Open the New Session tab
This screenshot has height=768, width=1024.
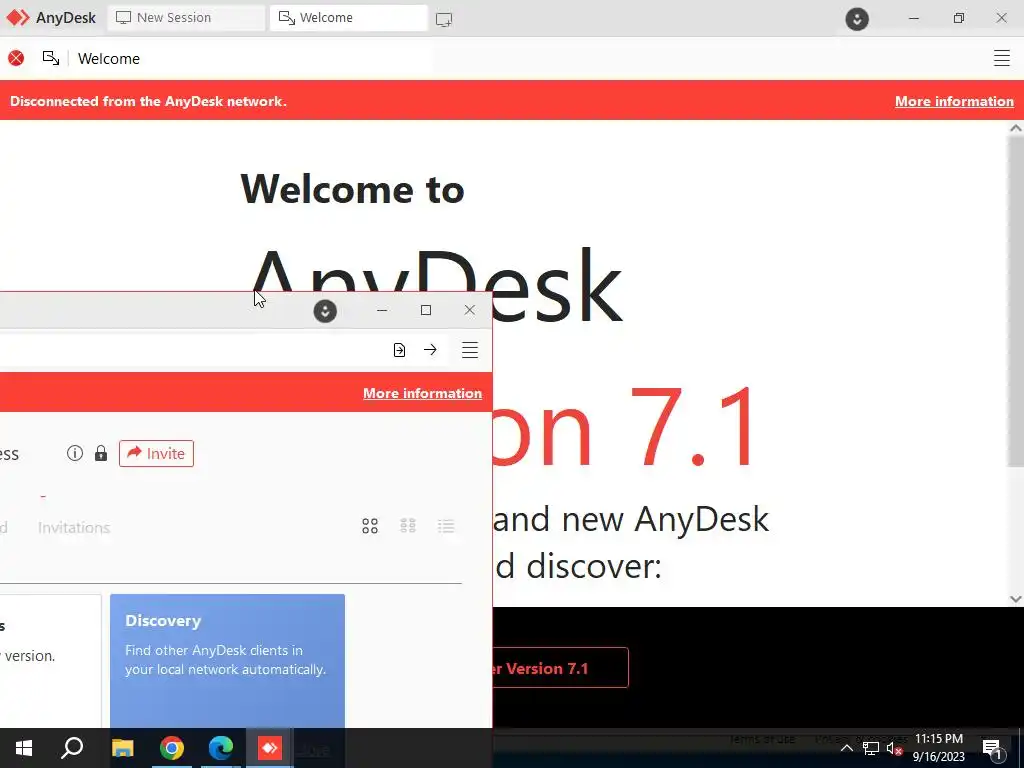click(x=186, y=18)
